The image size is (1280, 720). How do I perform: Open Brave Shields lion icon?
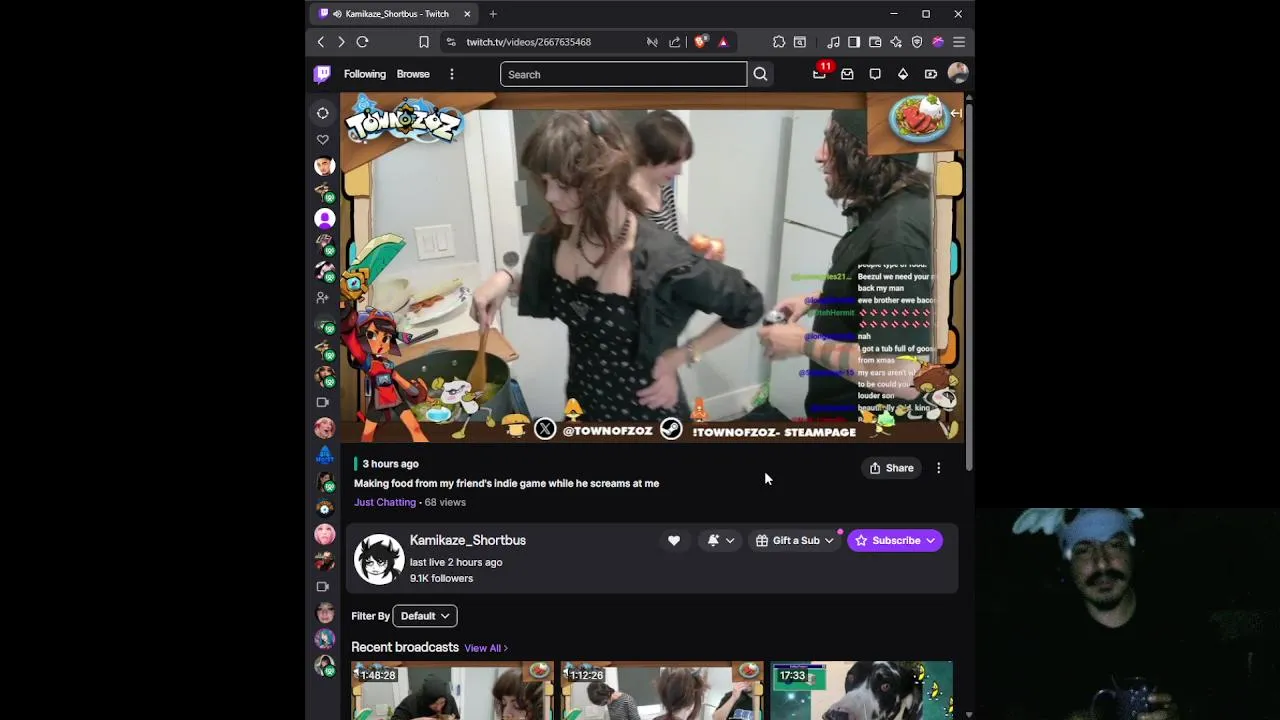click(x=700, y=42)
